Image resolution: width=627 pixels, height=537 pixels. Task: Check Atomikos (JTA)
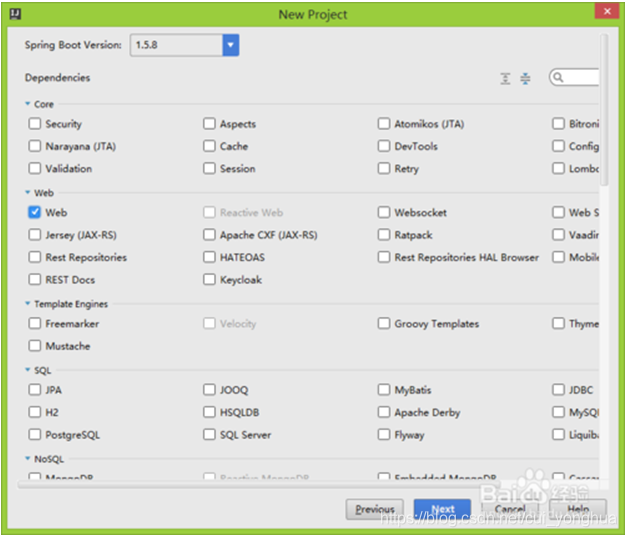384,124
